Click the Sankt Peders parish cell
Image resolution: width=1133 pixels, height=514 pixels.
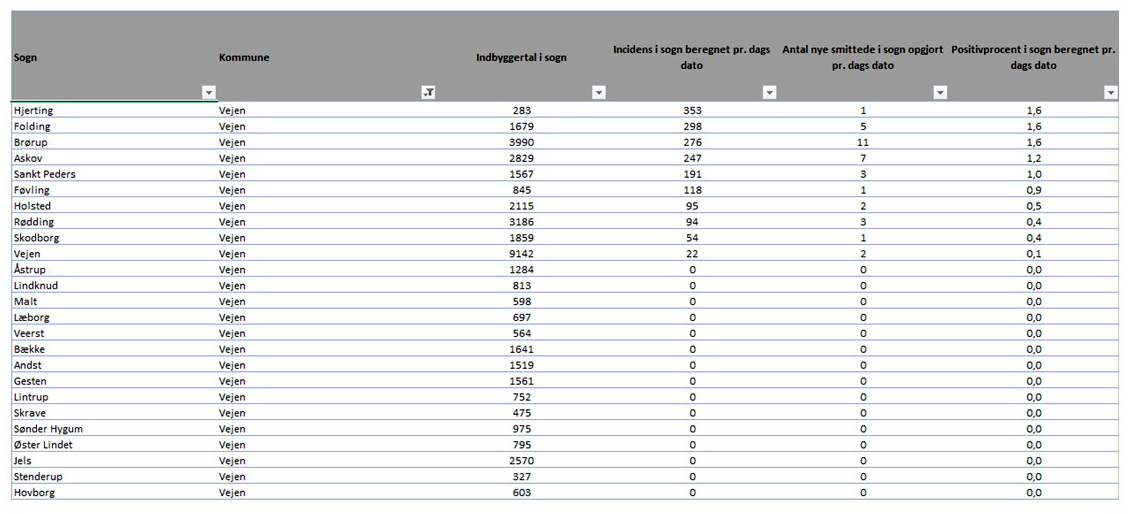pyautogui.click(x=113, y=174)
